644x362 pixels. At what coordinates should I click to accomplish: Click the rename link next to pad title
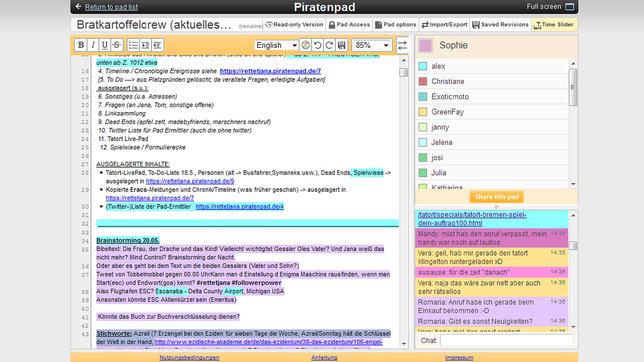(250, 26)
